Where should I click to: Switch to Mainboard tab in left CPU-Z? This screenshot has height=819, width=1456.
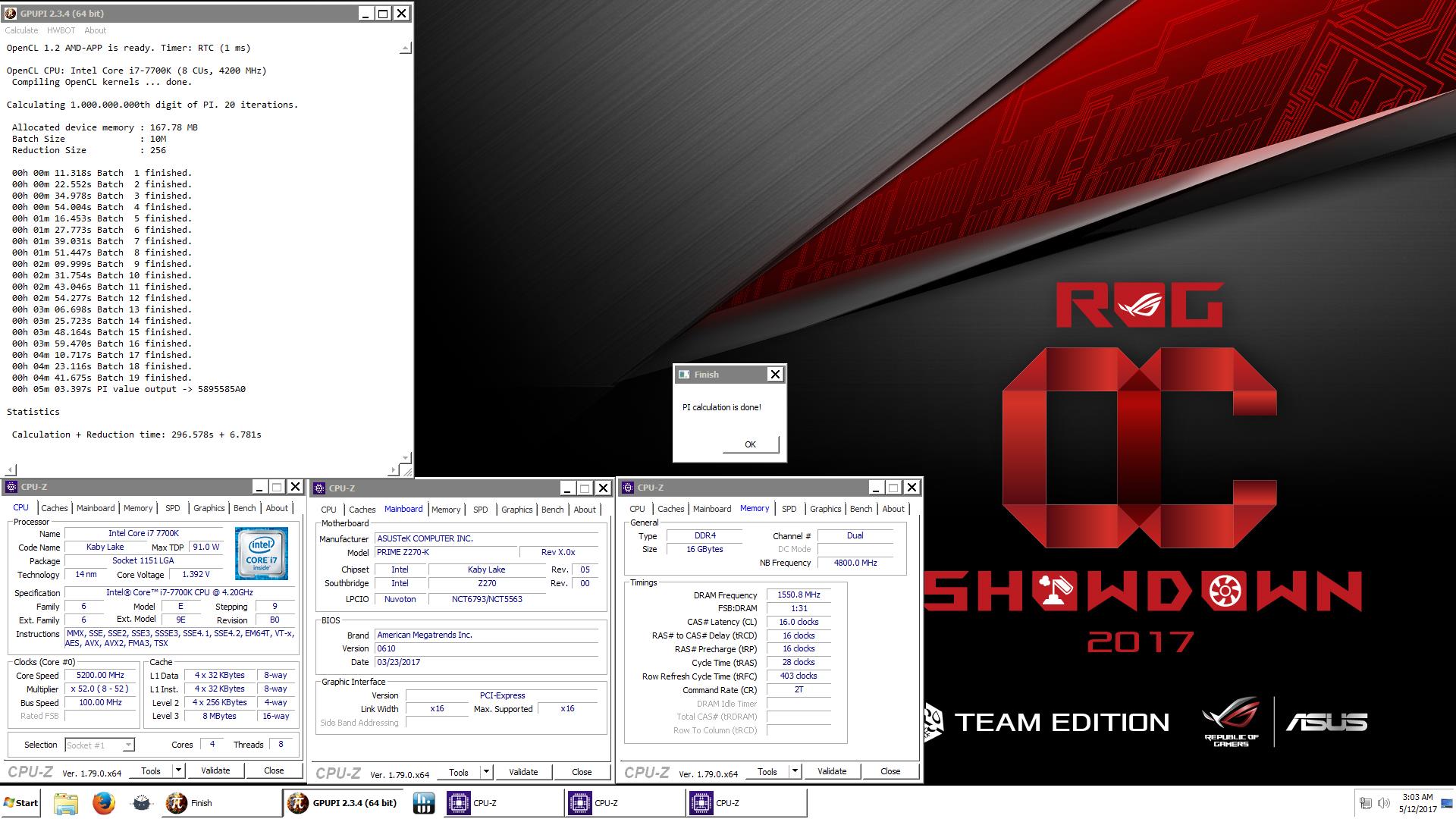click(x=96, y=508)
